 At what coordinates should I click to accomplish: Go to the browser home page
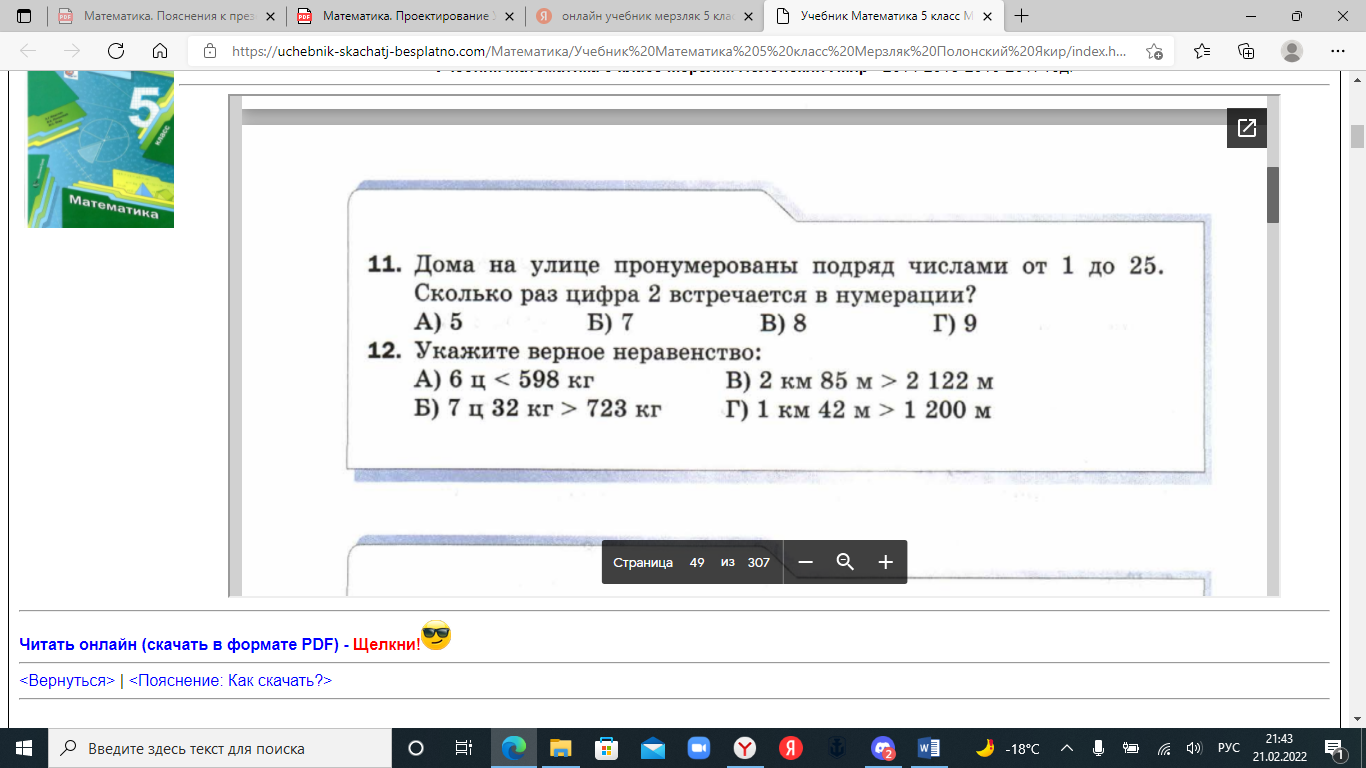(x=160, y=52)
